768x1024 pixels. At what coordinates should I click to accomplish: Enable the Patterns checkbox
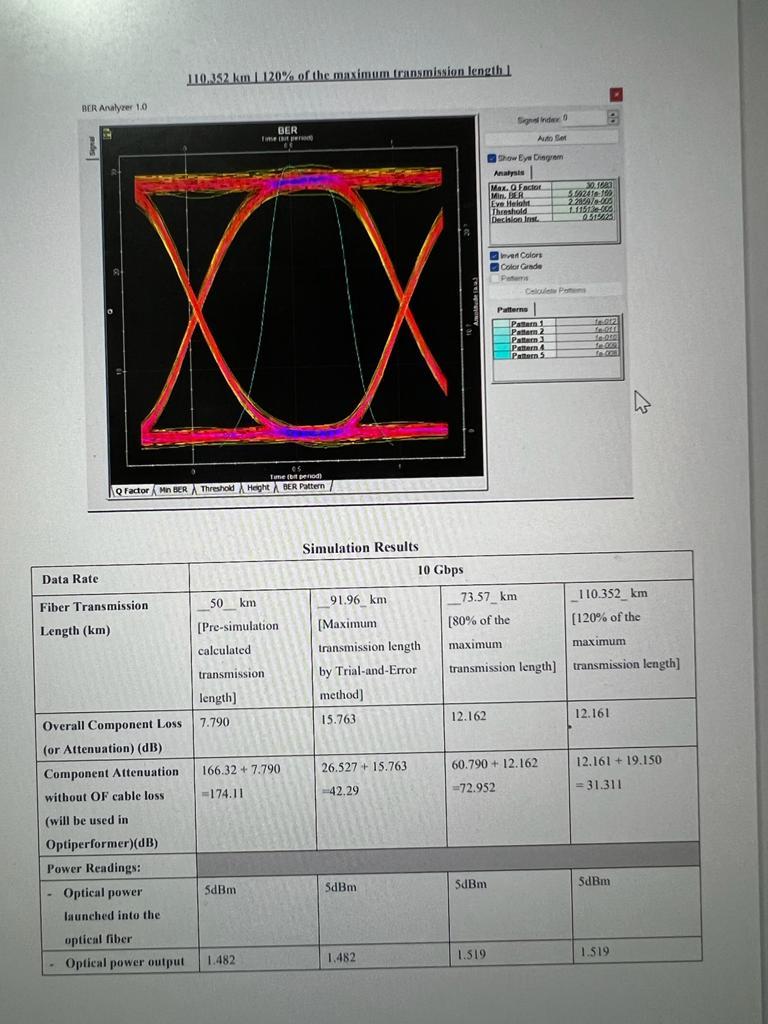click(x=494, y=278)
